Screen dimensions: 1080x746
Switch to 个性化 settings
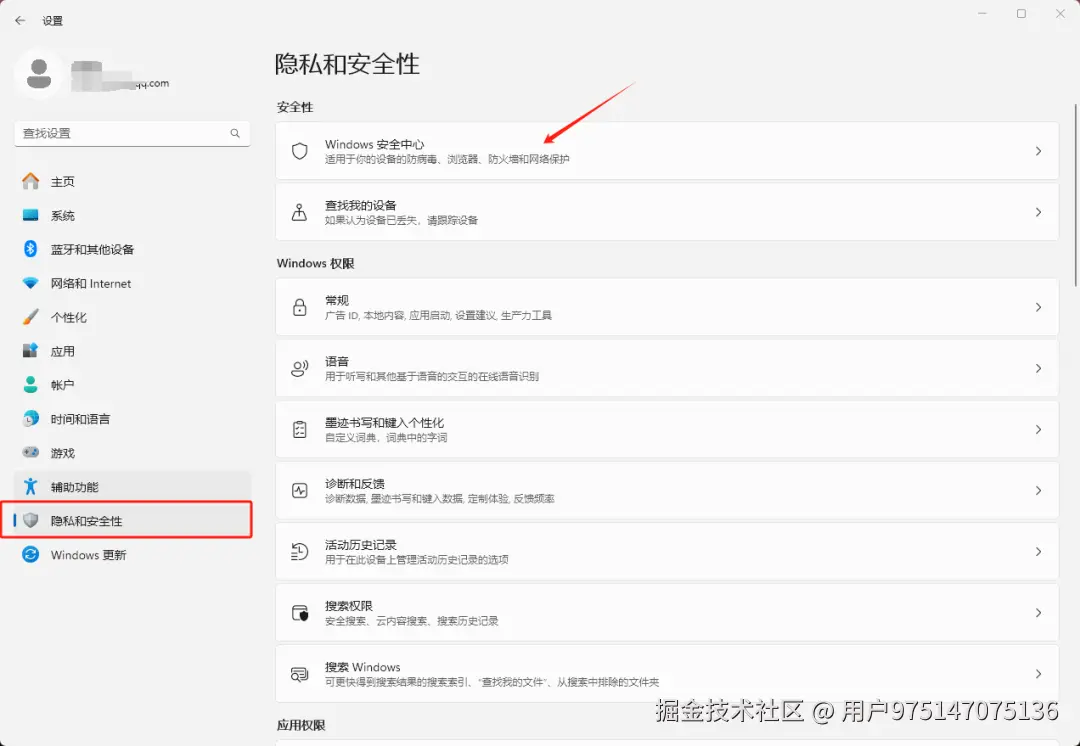coord(132,317)
